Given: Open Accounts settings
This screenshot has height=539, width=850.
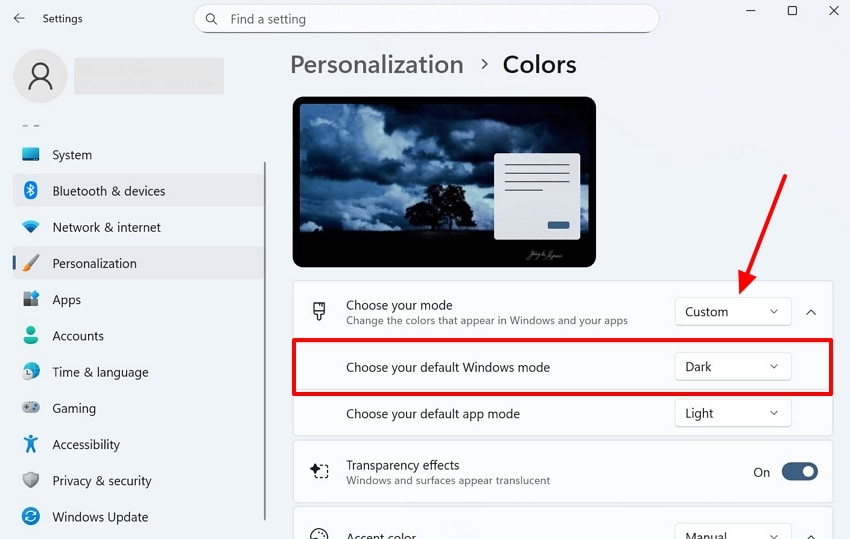Looking at the screenshot, I should (x=138, y=336).
